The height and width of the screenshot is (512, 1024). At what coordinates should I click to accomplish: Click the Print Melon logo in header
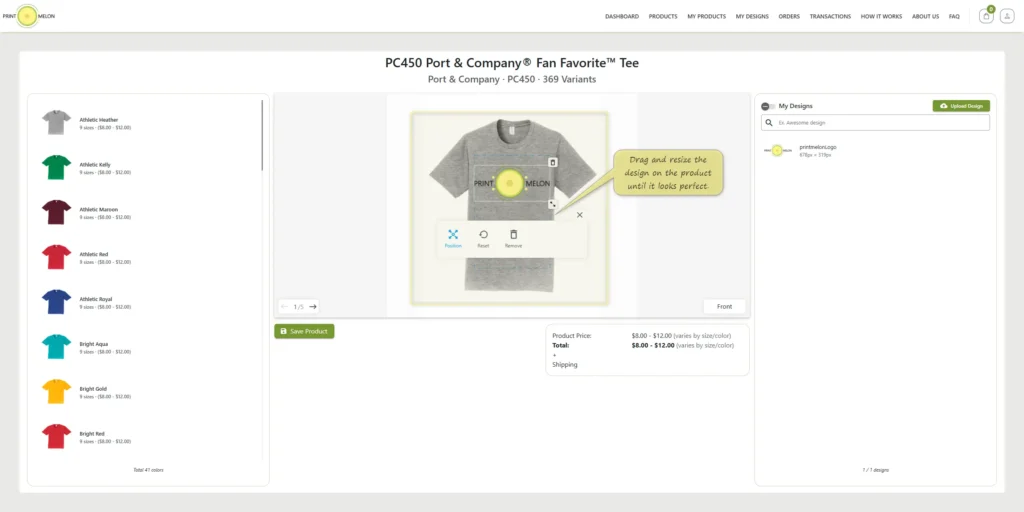pyautogui.click(x=28, y=16)
